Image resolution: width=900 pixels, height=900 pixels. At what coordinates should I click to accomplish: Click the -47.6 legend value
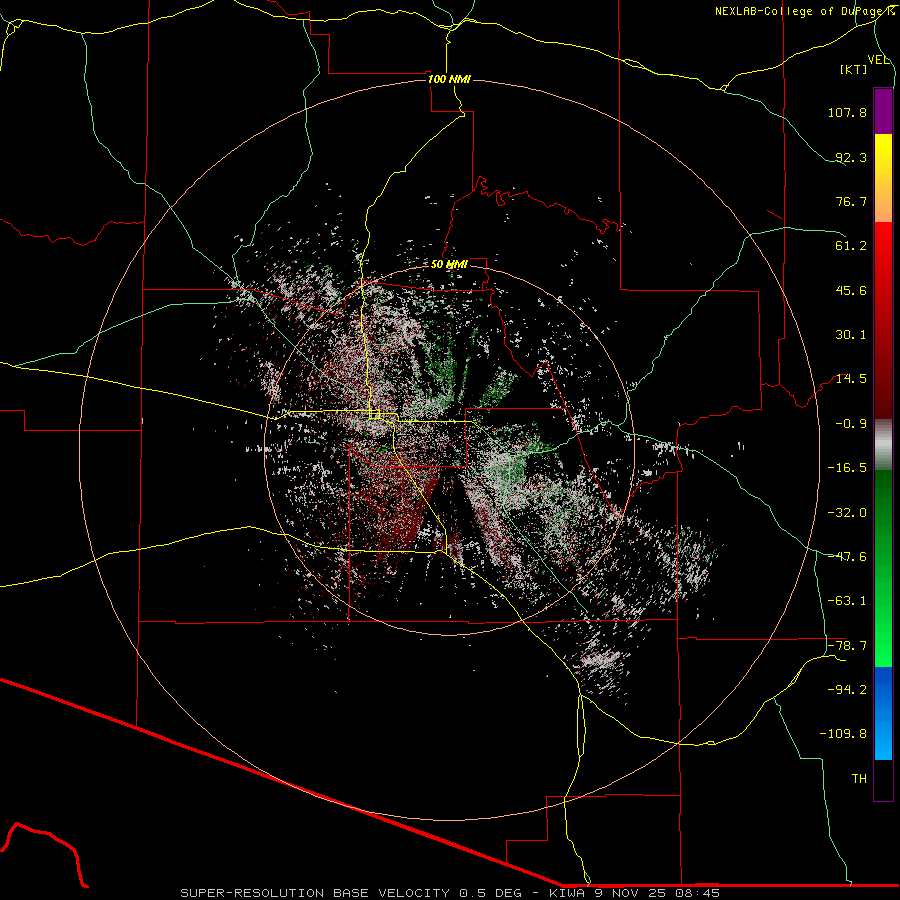(x=847, y=557)
